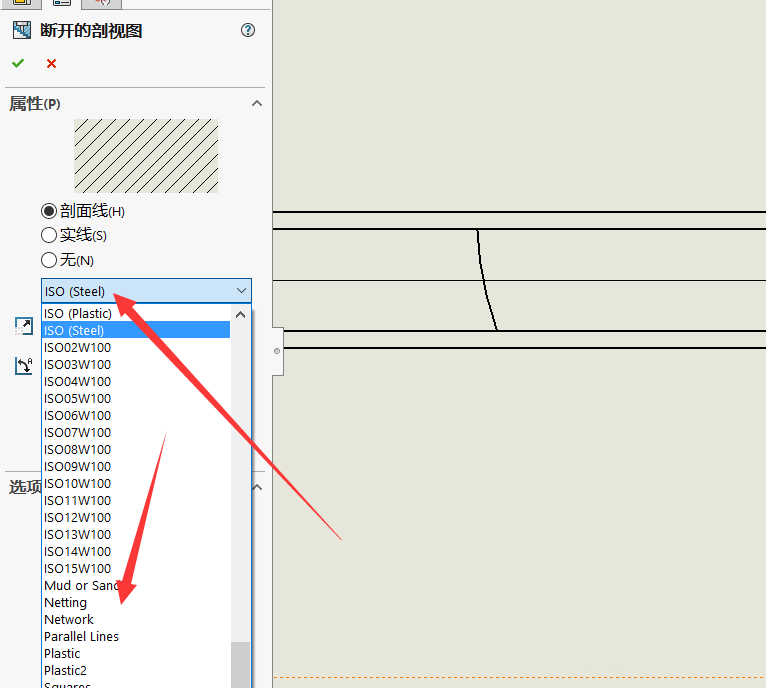Choose Netting pattern

click(136, 602)
